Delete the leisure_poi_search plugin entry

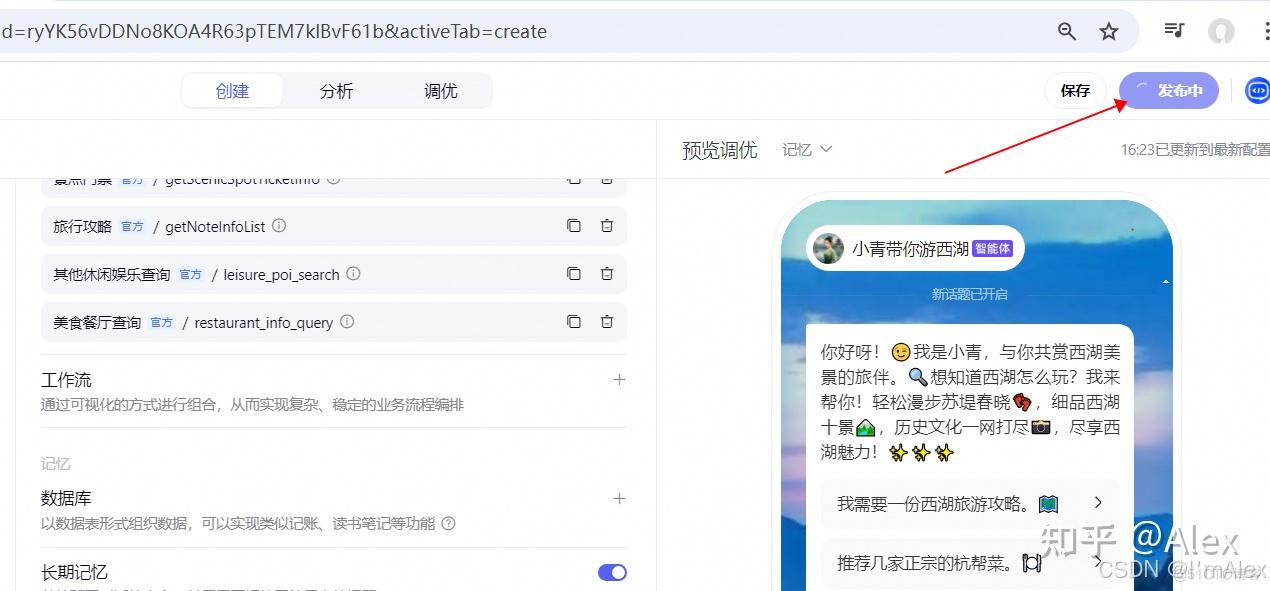pos(606,274)
